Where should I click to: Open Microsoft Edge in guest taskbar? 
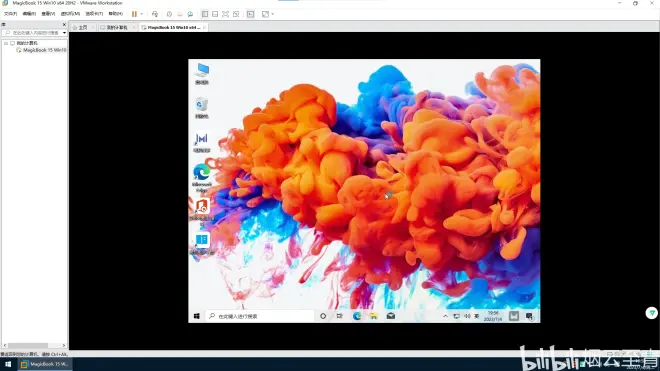coord(357,316)
